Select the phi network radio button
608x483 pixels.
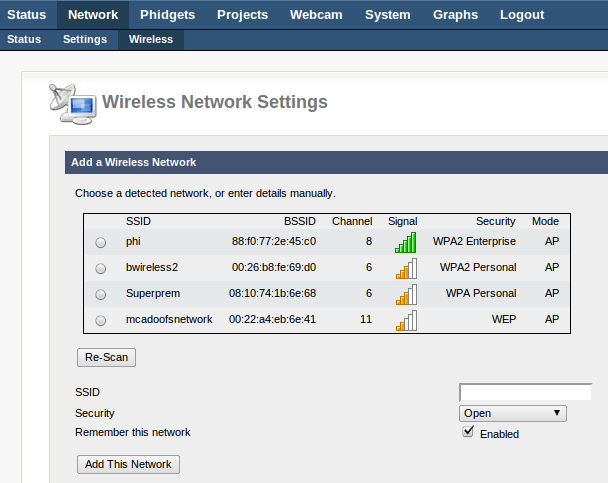point(101,243)
